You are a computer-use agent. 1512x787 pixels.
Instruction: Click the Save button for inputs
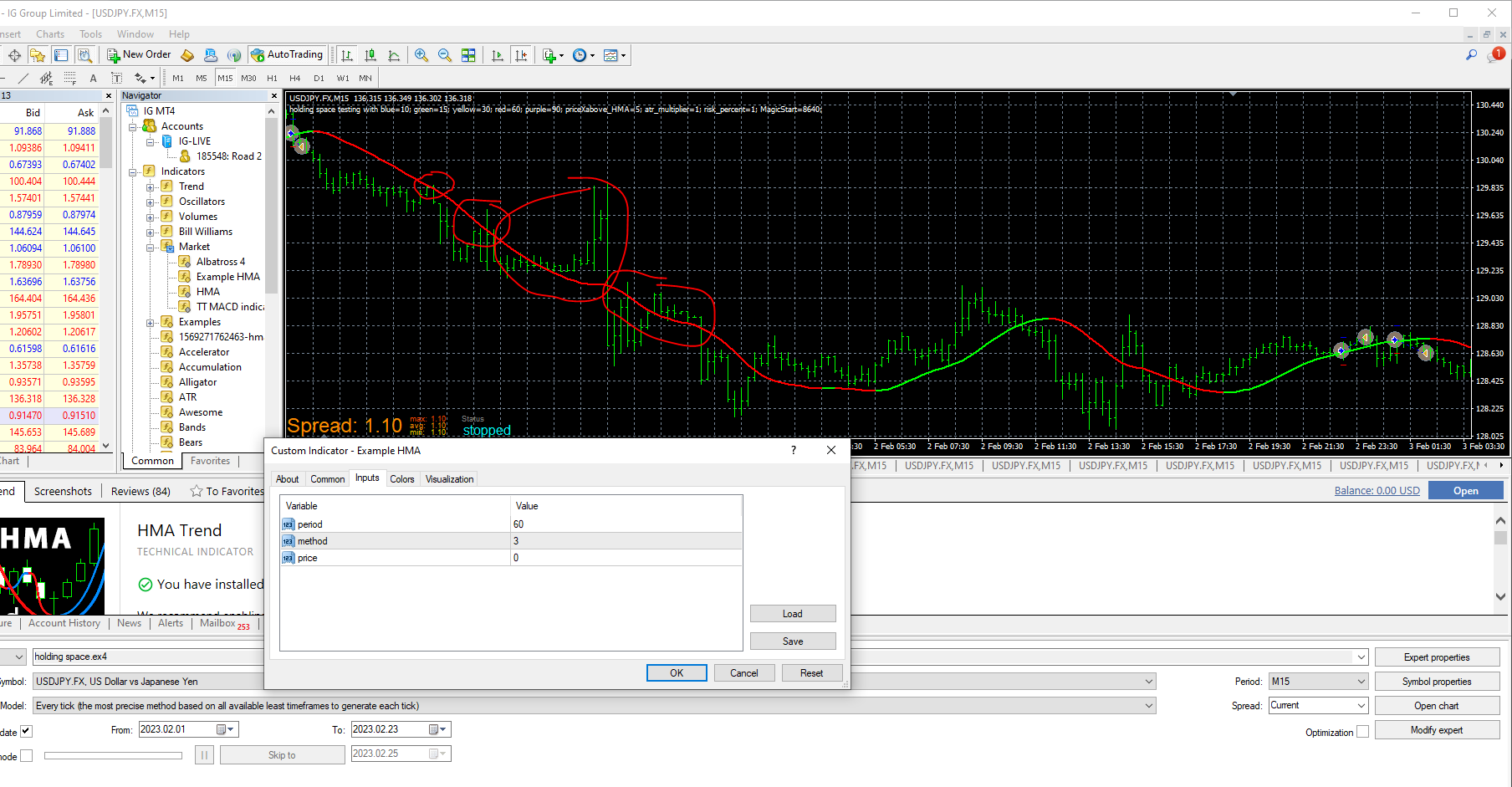pos(793,641)
